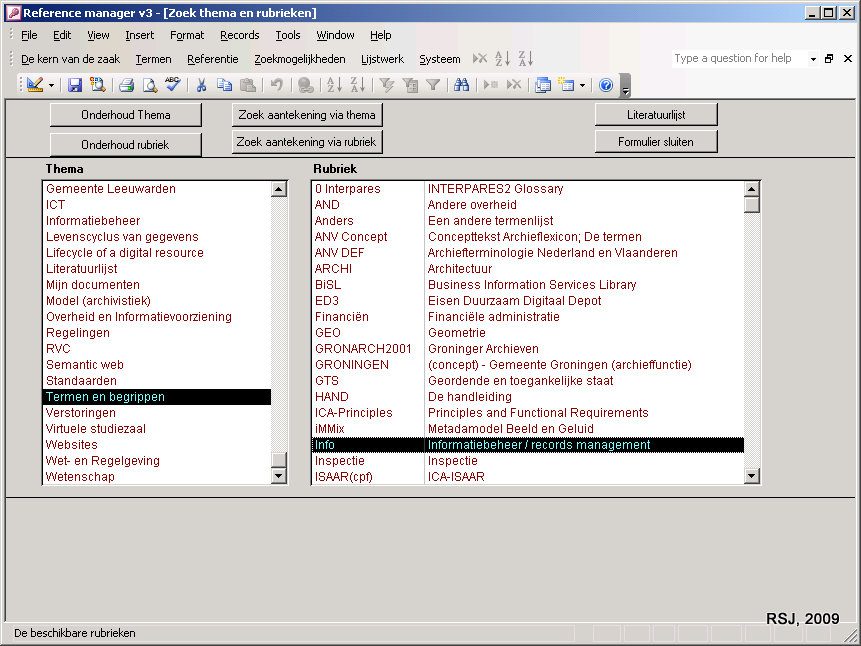Open the Zoekmogelijkheden menu

pos(299,59)
